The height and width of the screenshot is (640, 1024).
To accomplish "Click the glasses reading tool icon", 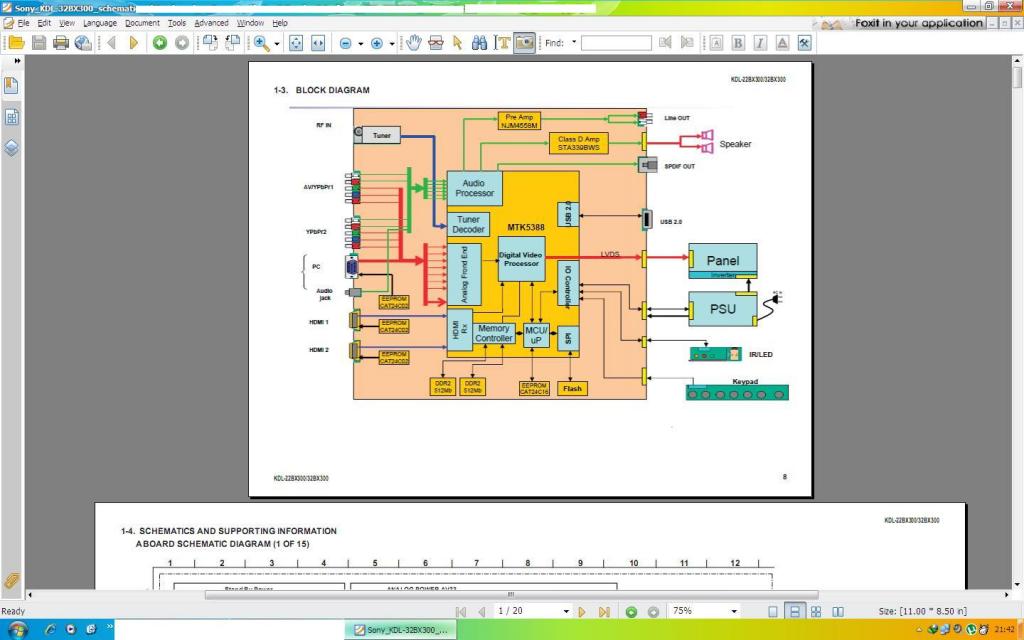I will click(436, 43).
